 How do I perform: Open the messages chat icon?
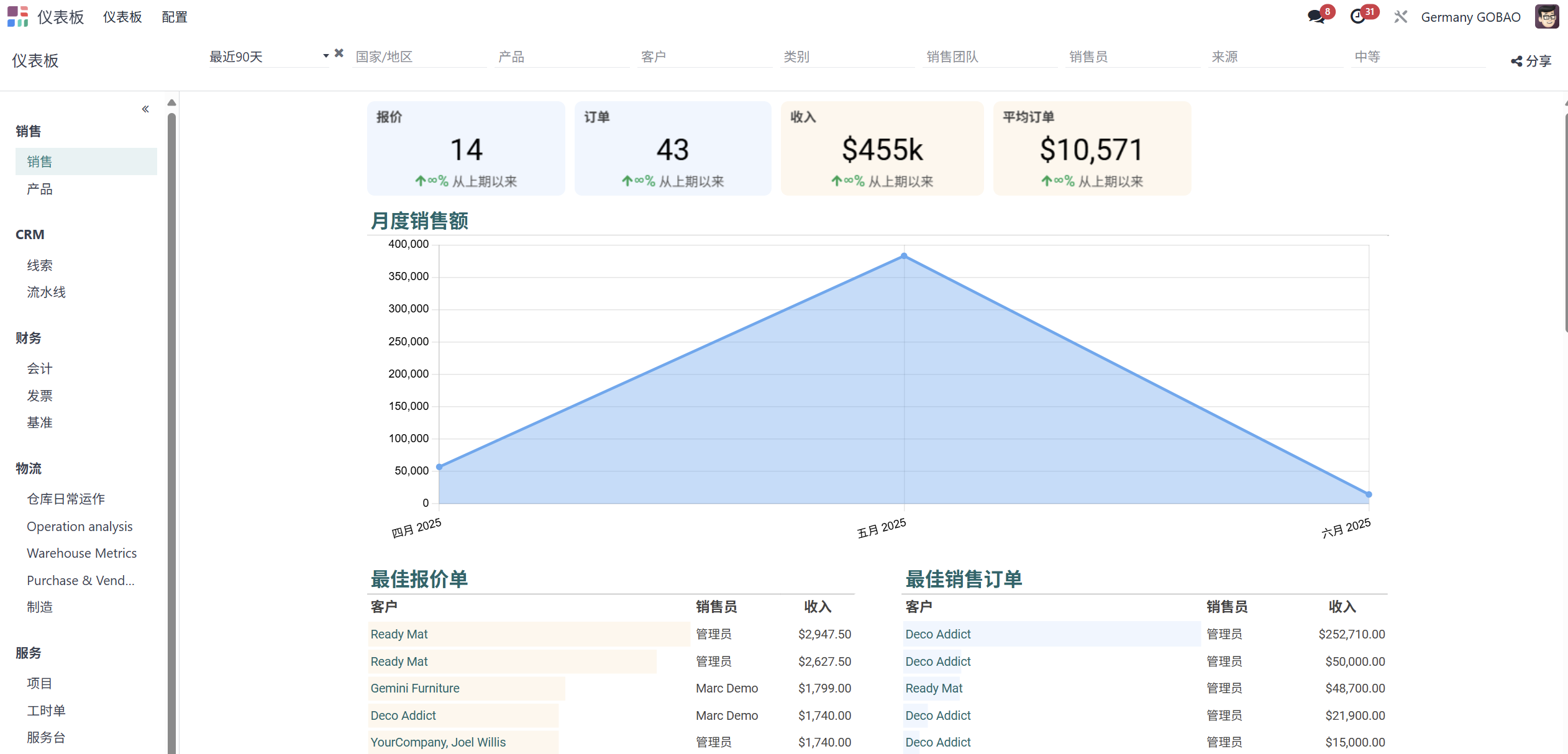1316,17
